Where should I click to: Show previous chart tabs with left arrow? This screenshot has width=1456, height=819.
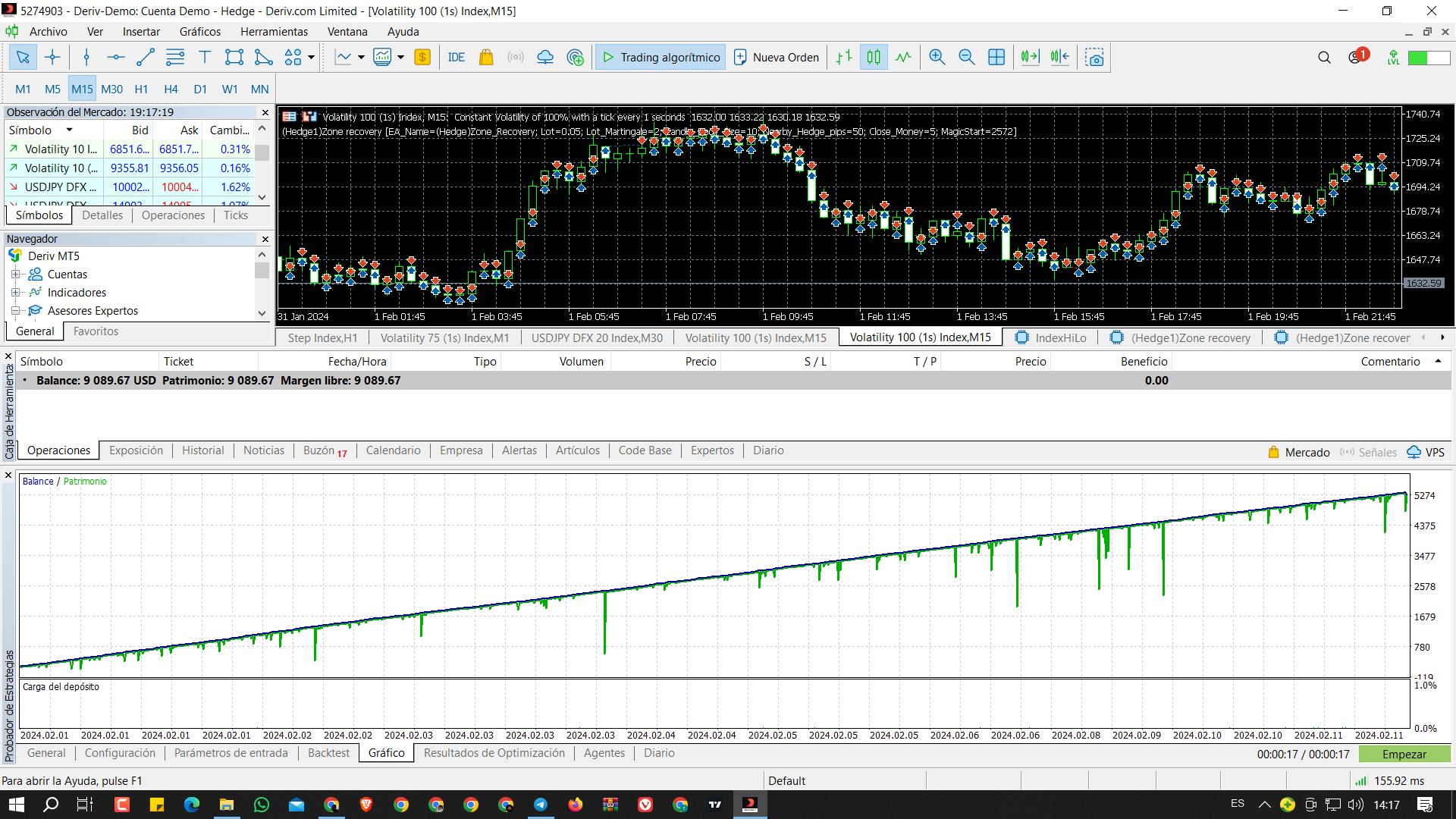(x=1423, y=338)
